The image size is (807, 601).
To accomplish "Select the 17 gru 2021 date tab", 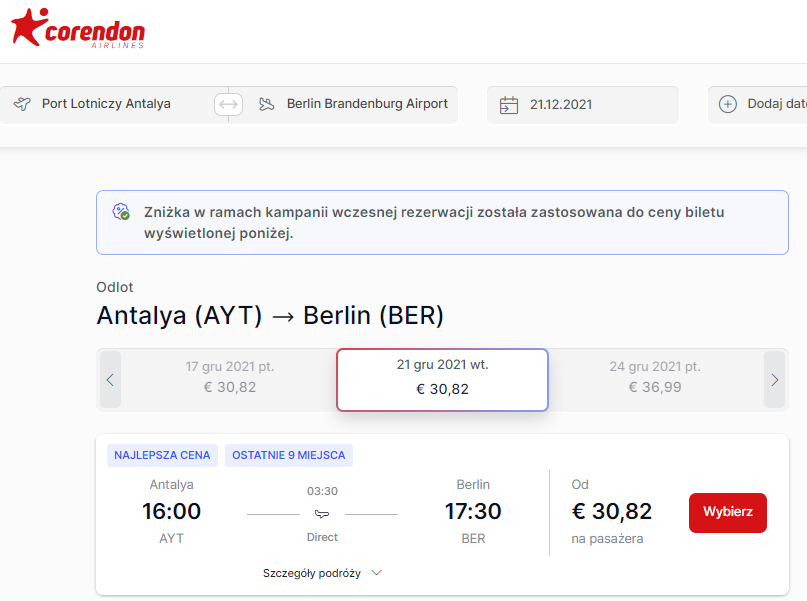I will pyautogui.click(x=230, y=377).
